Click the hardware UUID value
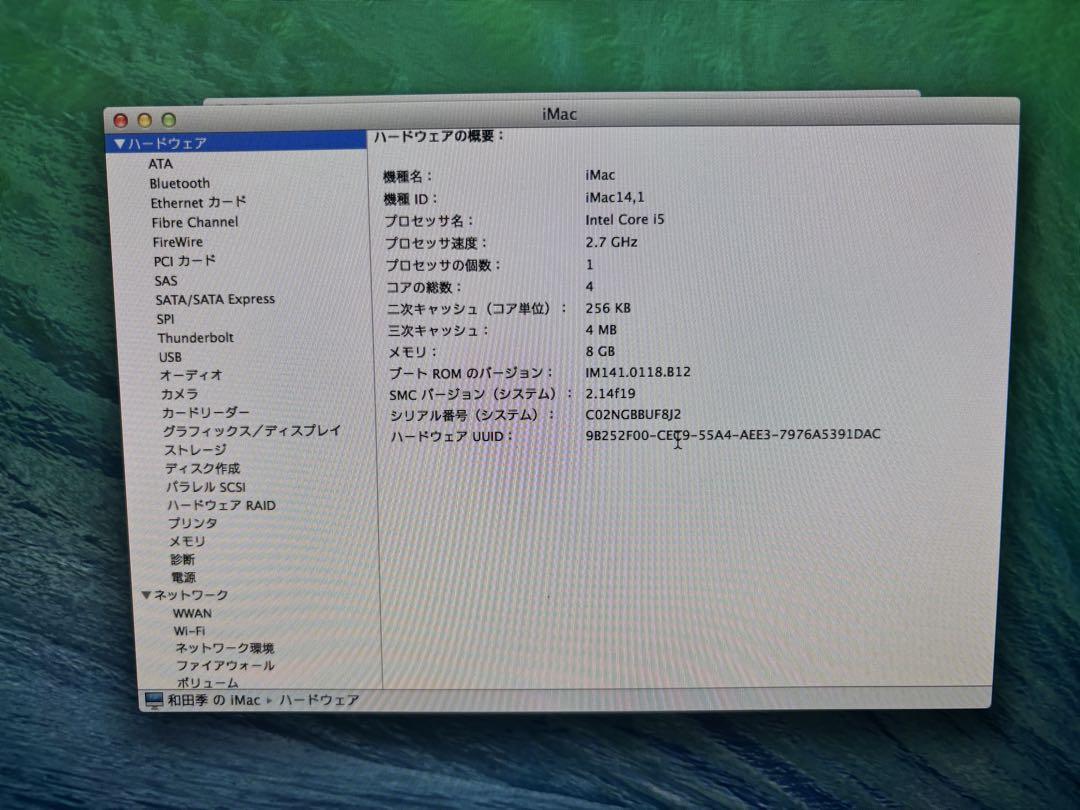 pos(733,435)
